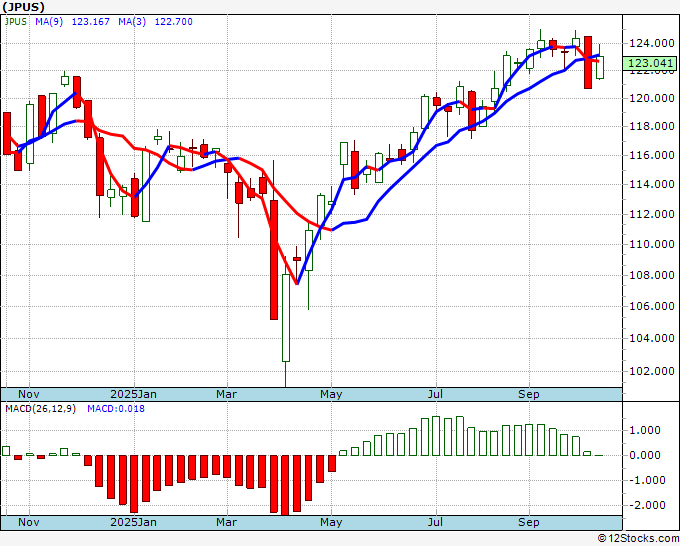Select the JPUS legend label
Image resolution: width=680 pixels, height=546 pixels.
pyautogui.click(x=16, y=22)
